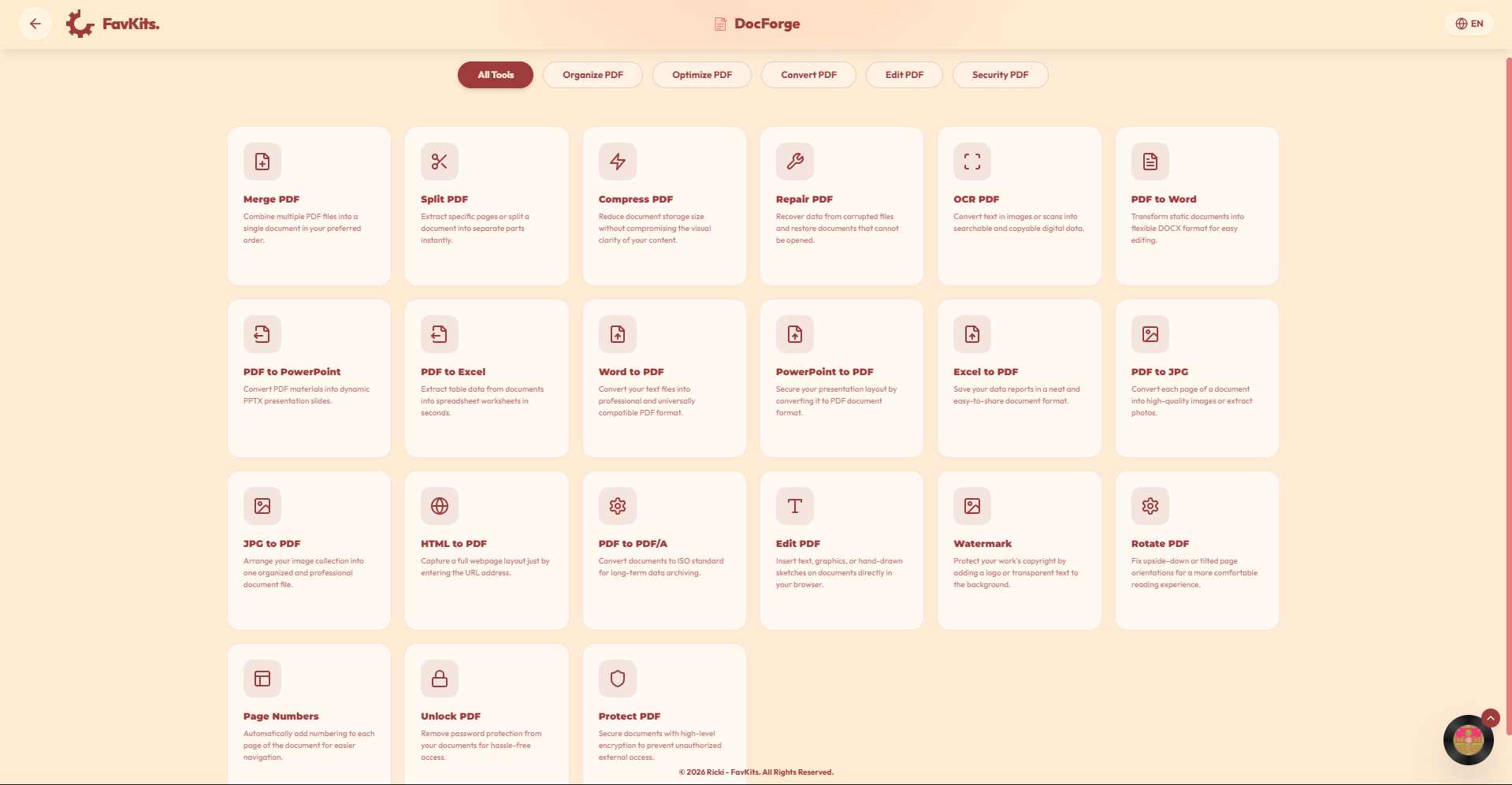The width and height of the screenshot is (1512, 785).
Task: Open the PDF to Word title
Action: point(1164,199)
